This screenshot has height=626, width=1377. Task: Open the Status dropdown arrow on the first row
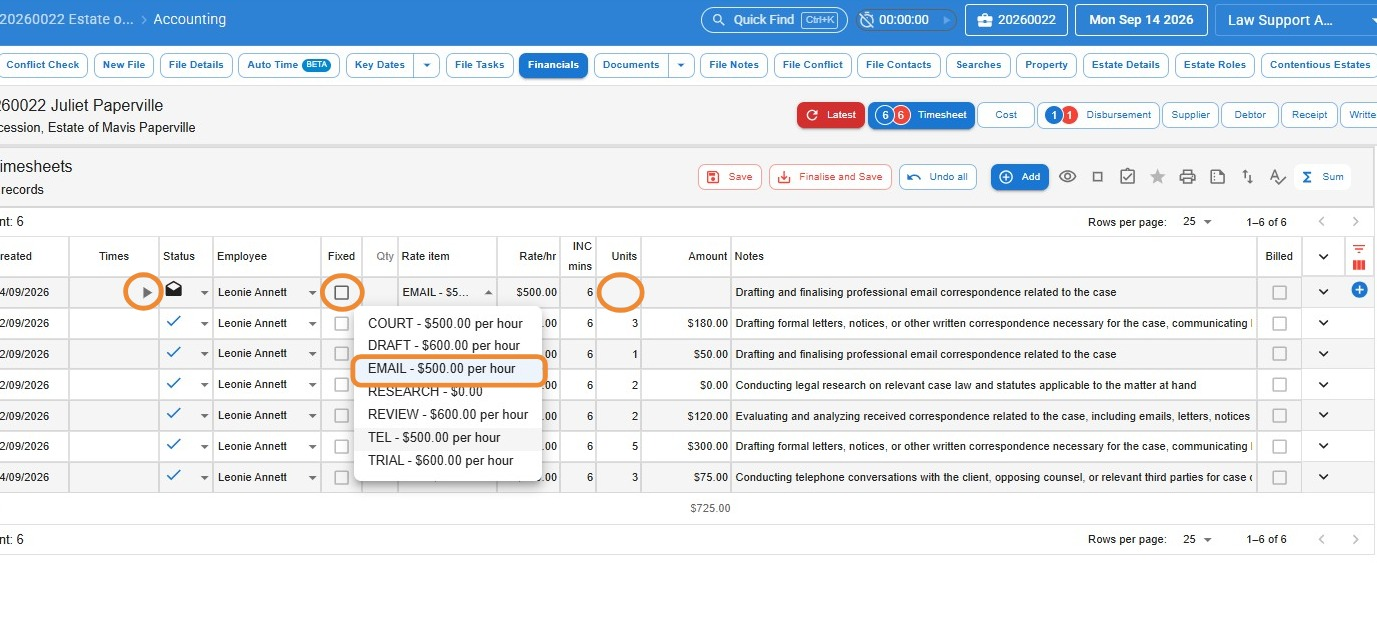pyautogui.click(x=205, y=293)
